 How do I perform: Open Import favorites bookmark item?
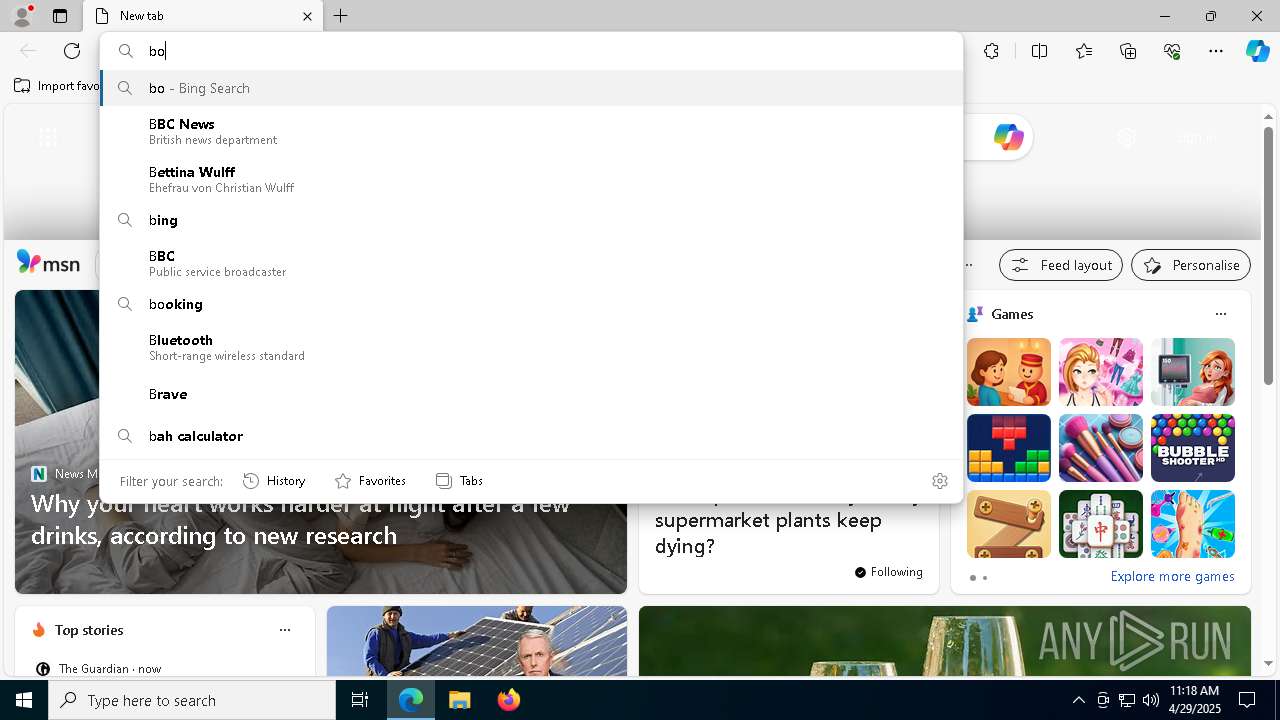(56, 86)
